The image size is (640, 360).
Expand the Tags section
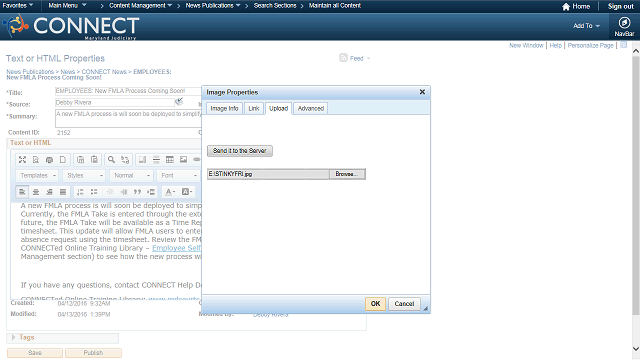tap(13, 337)
